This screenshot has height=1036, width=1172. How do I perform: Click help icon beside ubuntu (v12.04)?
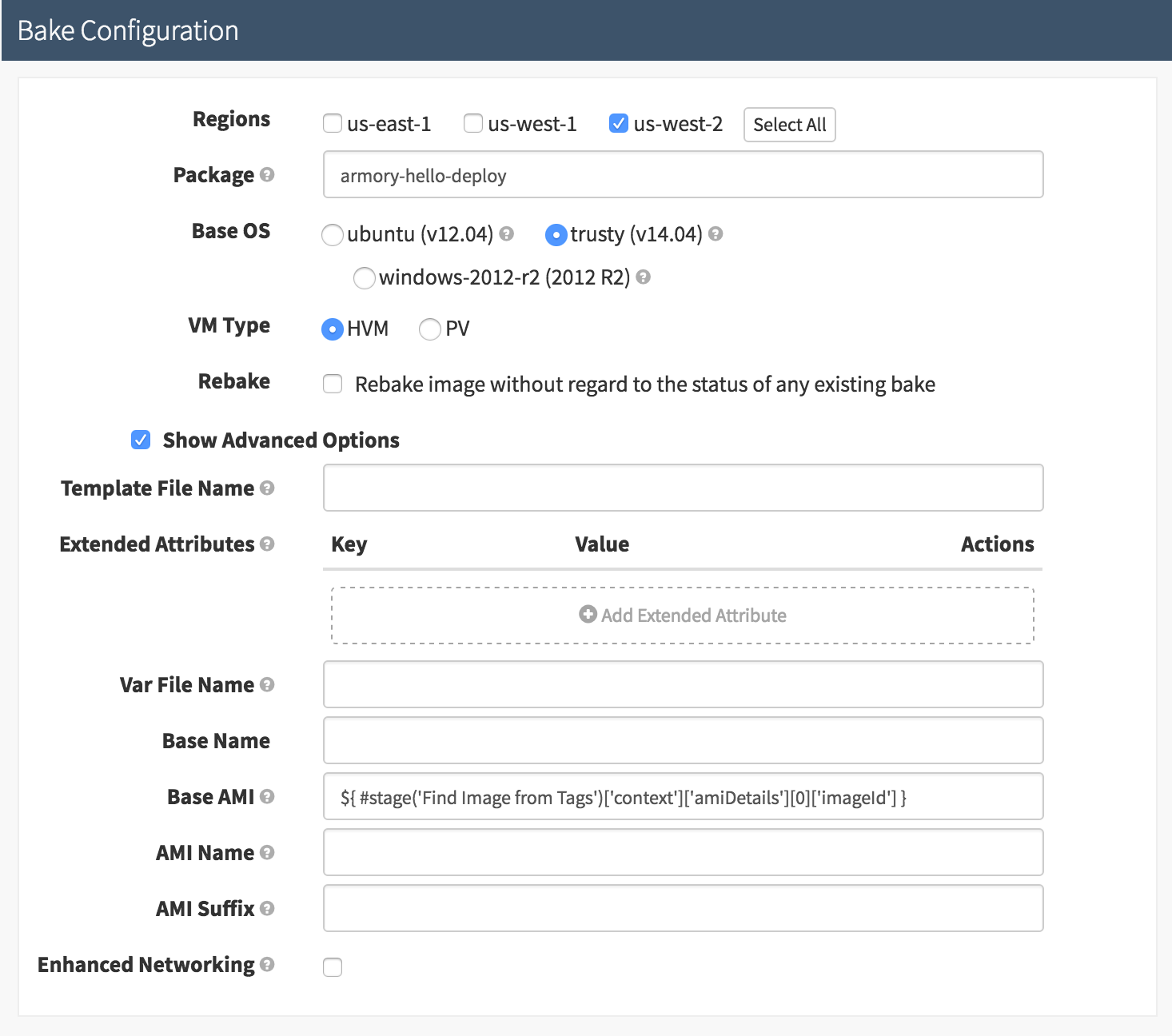pyautogui.click(x=506, y=233)
